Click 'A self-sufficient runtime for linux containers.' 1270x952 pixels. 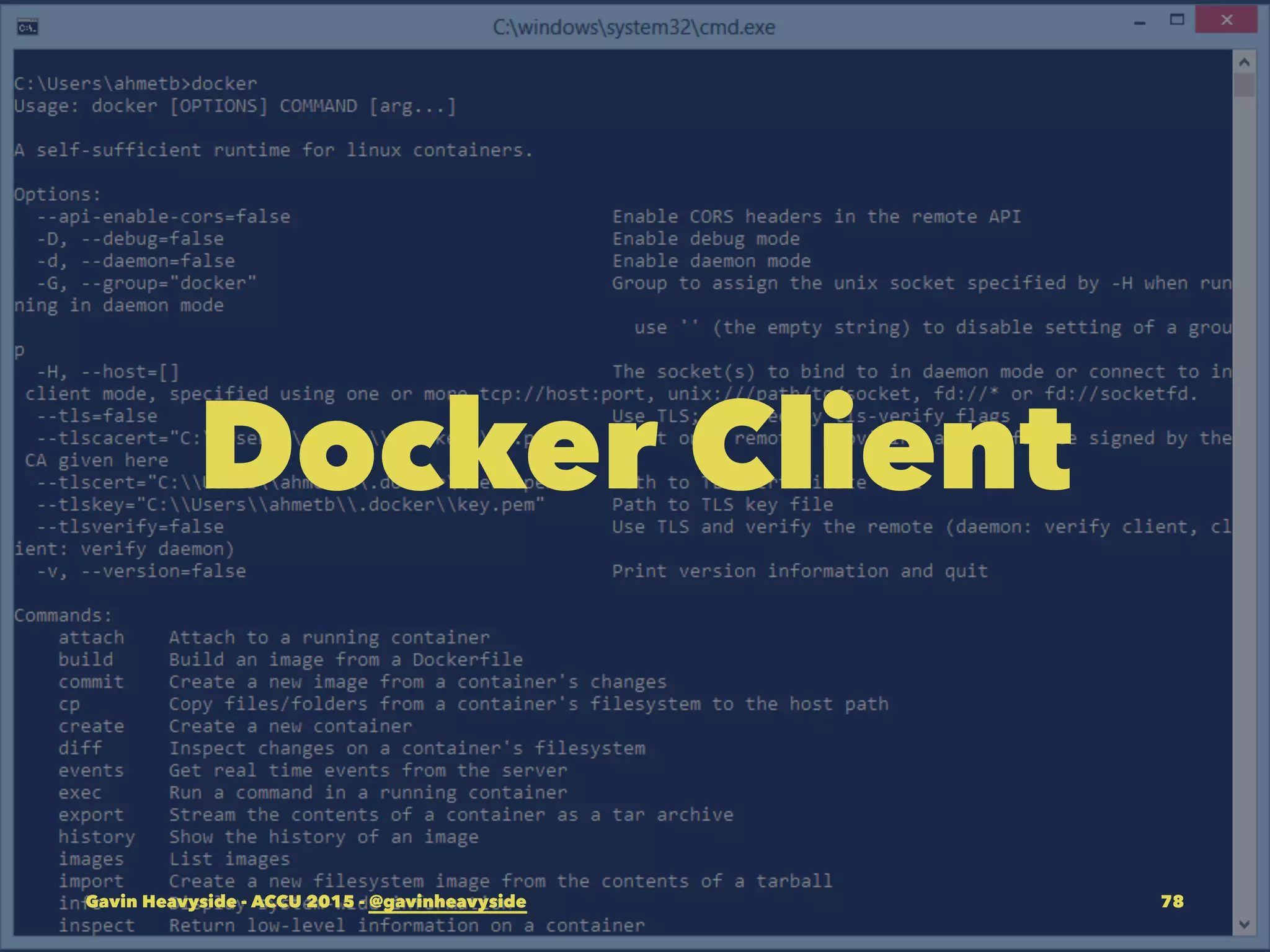pos(273,150)
